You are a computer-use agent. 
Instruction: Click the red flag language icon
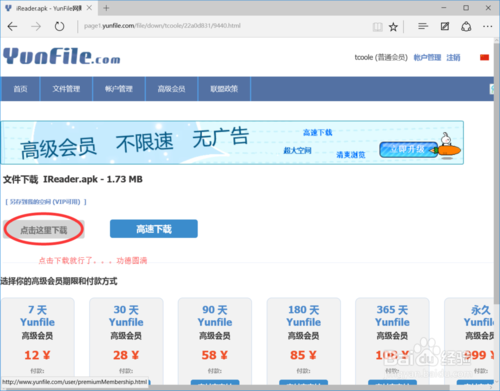click(x=484, y=57)
